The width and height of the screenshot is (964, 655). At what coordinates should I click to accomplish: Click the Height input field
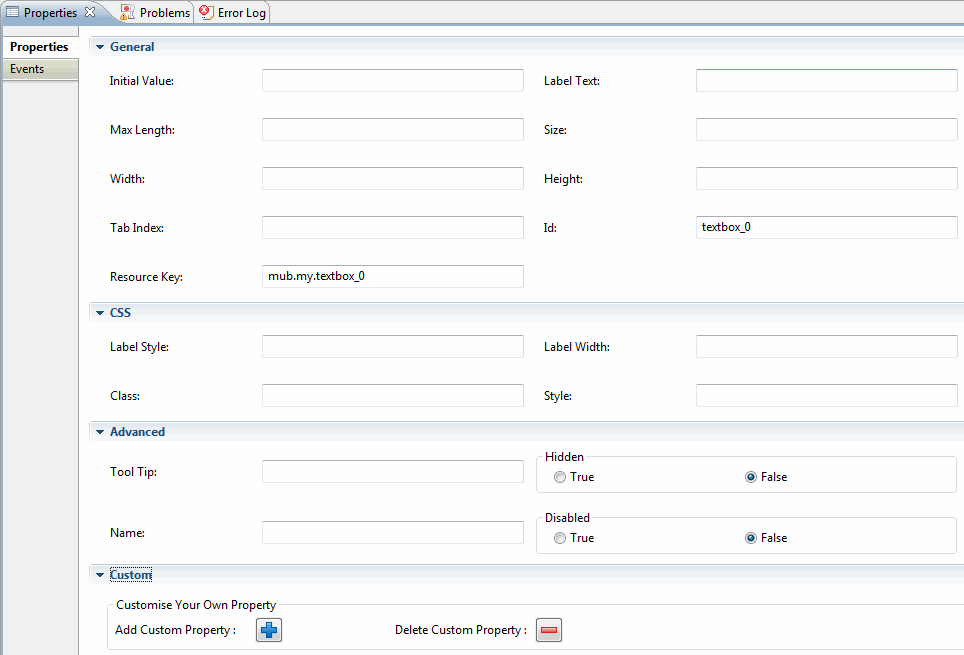point(826,178)
